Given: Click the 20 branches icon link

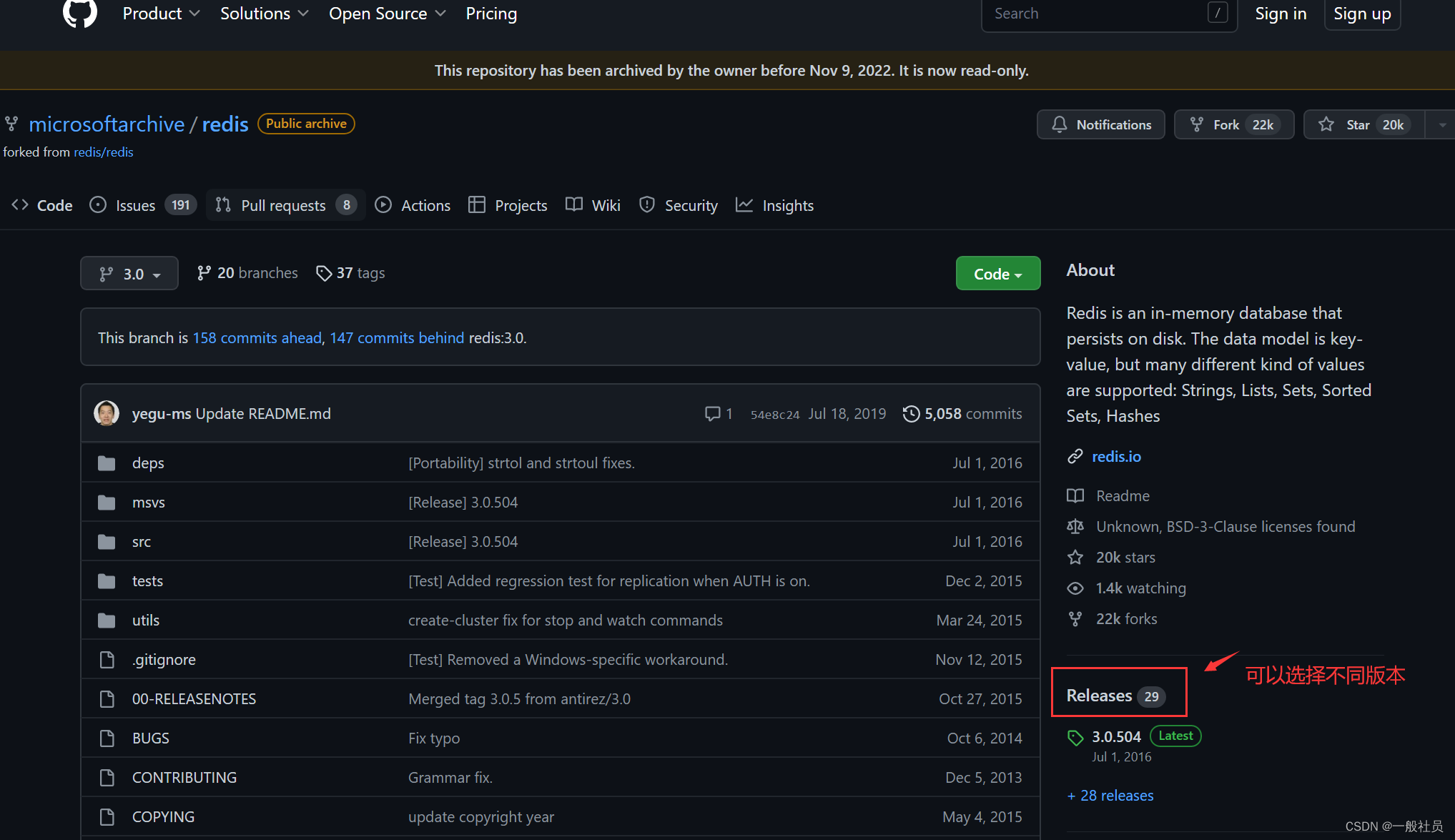Looking at the screenshot, I should pyautogui.click(x=247, y=273).
